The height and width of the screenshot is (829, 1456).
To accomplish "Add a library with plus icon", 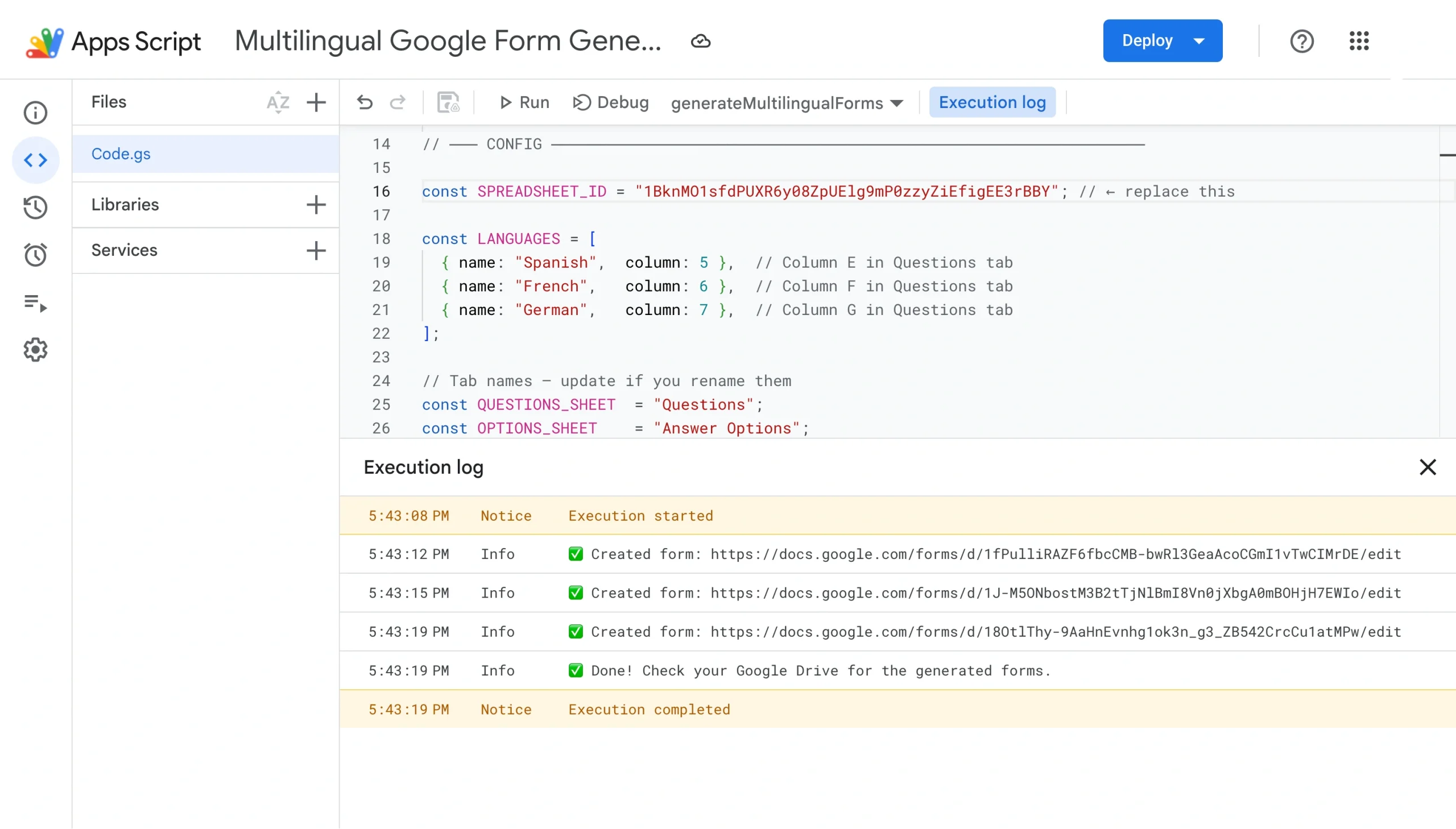I will point(316,204).
